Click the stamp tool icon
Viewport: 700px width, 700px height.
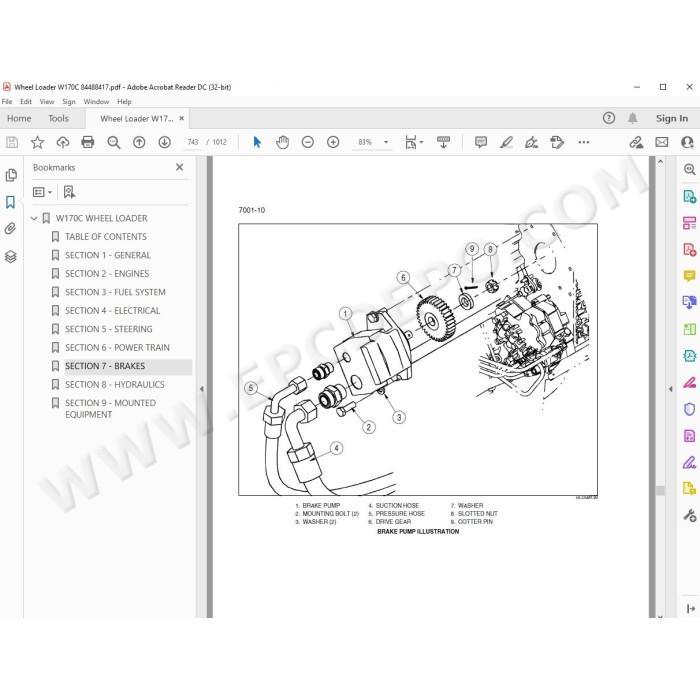(557, 142)
